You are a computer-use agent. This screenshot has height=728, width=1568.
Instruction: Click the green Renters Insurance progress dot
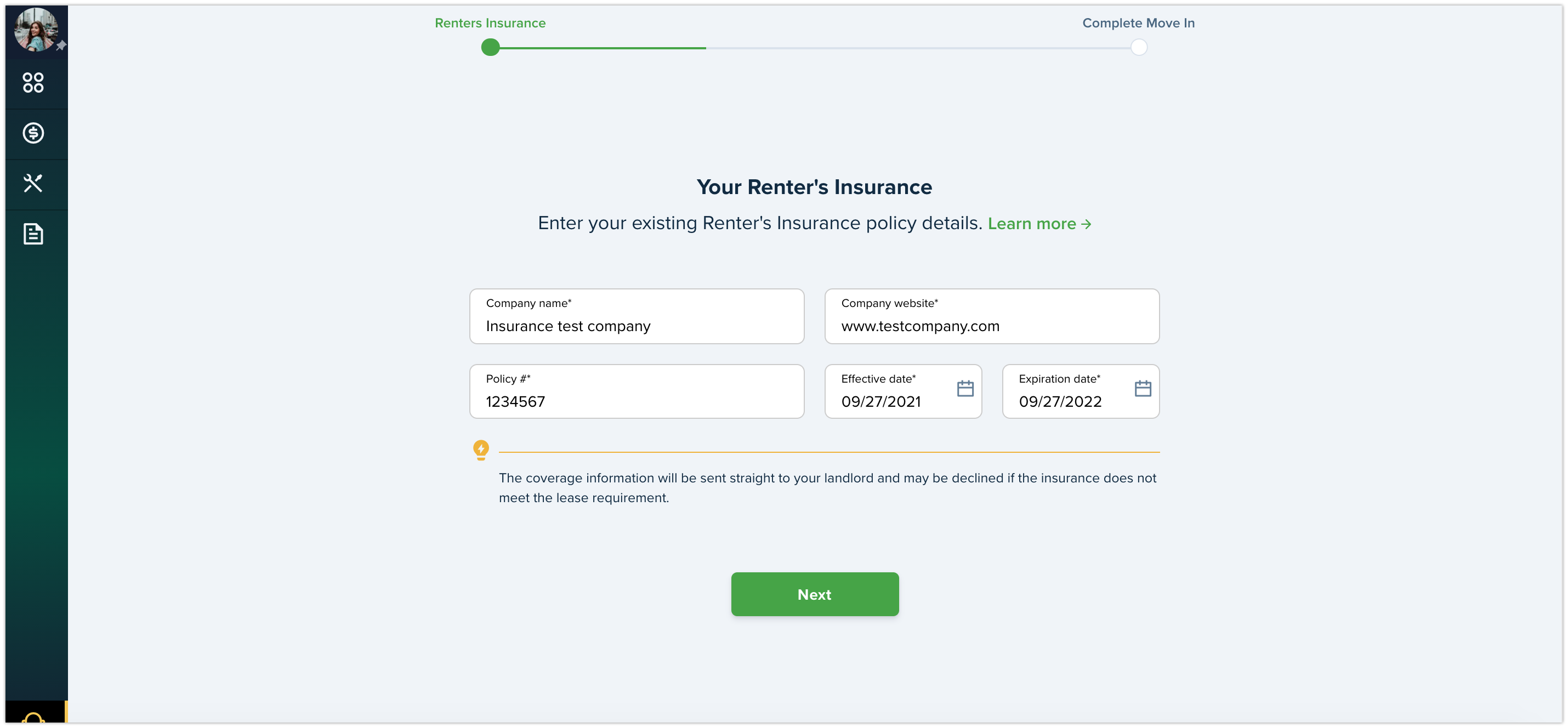490,48
